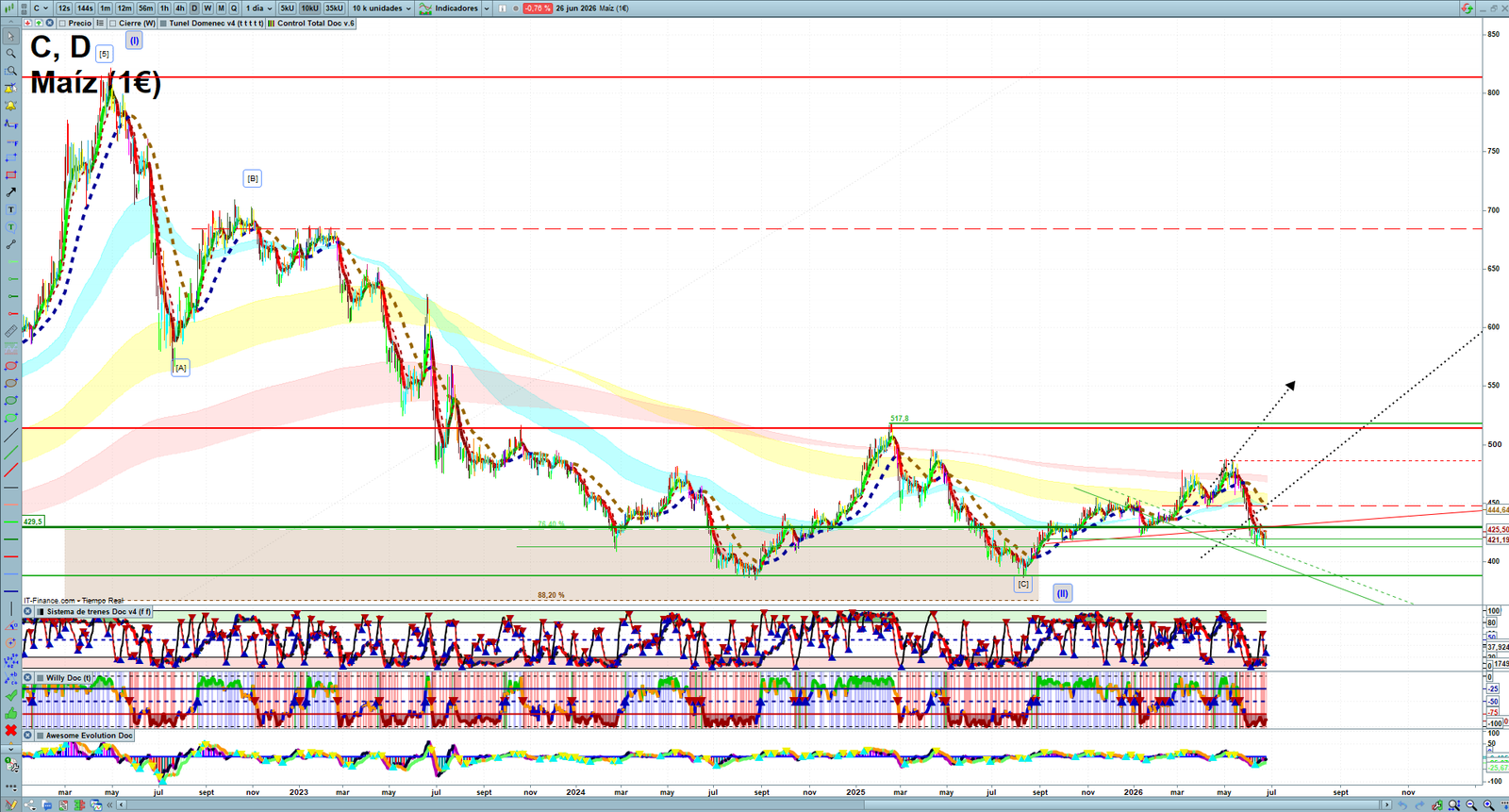Toggle the W weekly timeframe button
The height and width of the screenshot is (812, 1509).
pos(207,8)
